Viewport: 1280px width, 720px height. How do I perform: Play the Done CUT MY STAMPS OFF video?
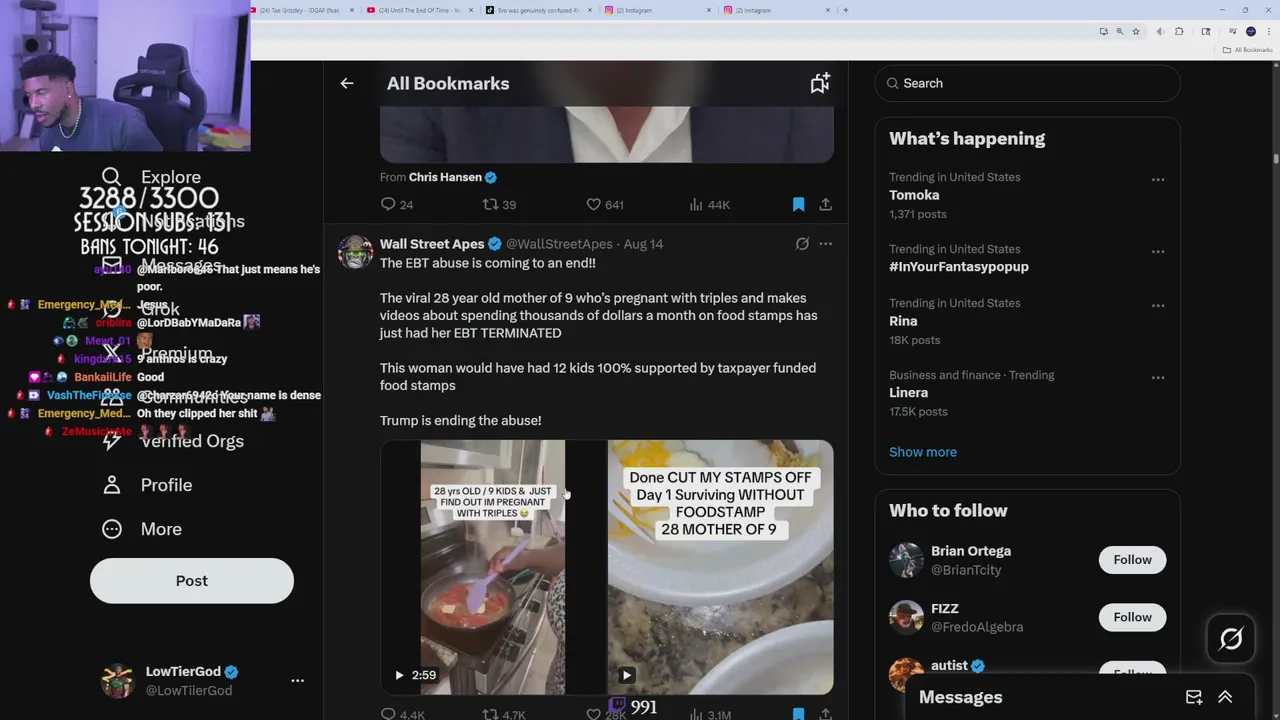coord(720,567)
